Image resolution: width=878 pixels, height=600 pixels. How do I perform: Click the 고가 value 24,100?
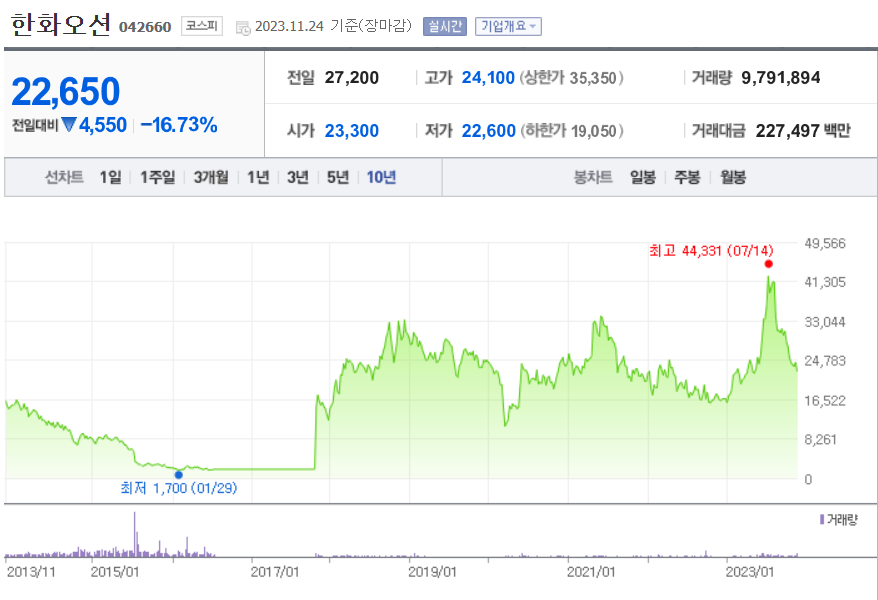coord(488,77)
